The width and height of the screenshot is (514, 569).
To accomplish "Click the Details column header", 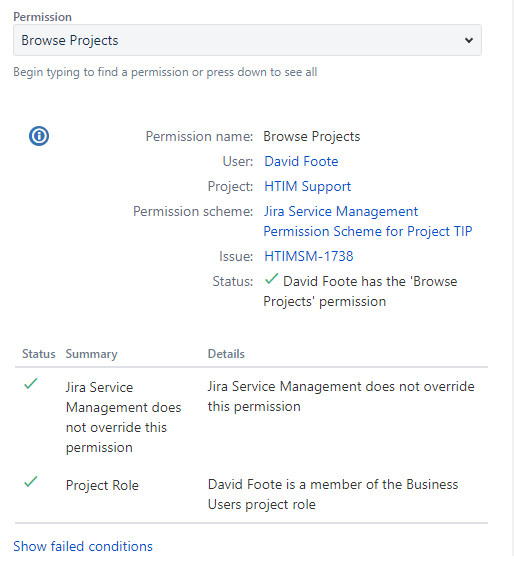I will tap(226, 354).
